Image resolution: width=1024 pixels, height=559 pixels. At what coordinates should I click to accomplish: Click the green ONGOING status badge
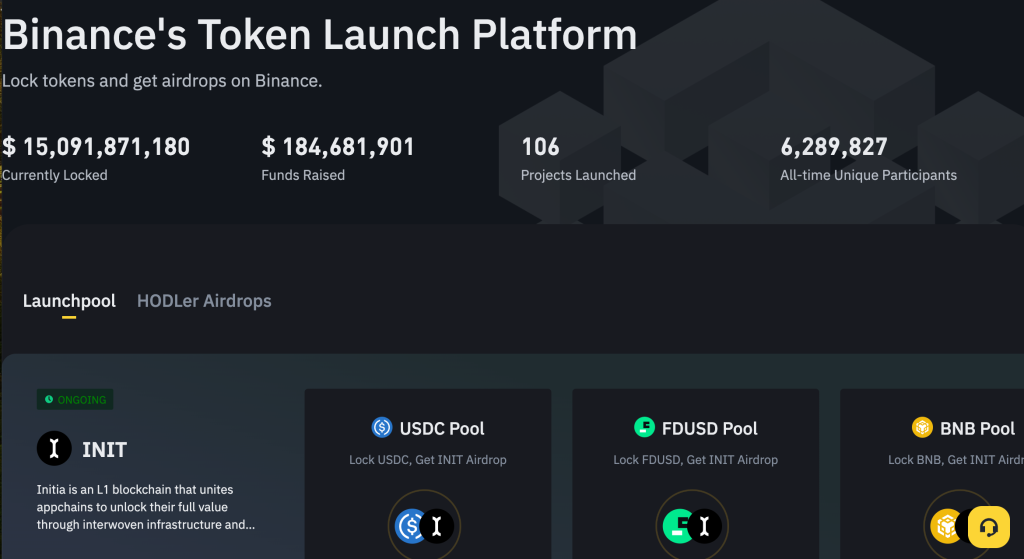pos(75,400)
